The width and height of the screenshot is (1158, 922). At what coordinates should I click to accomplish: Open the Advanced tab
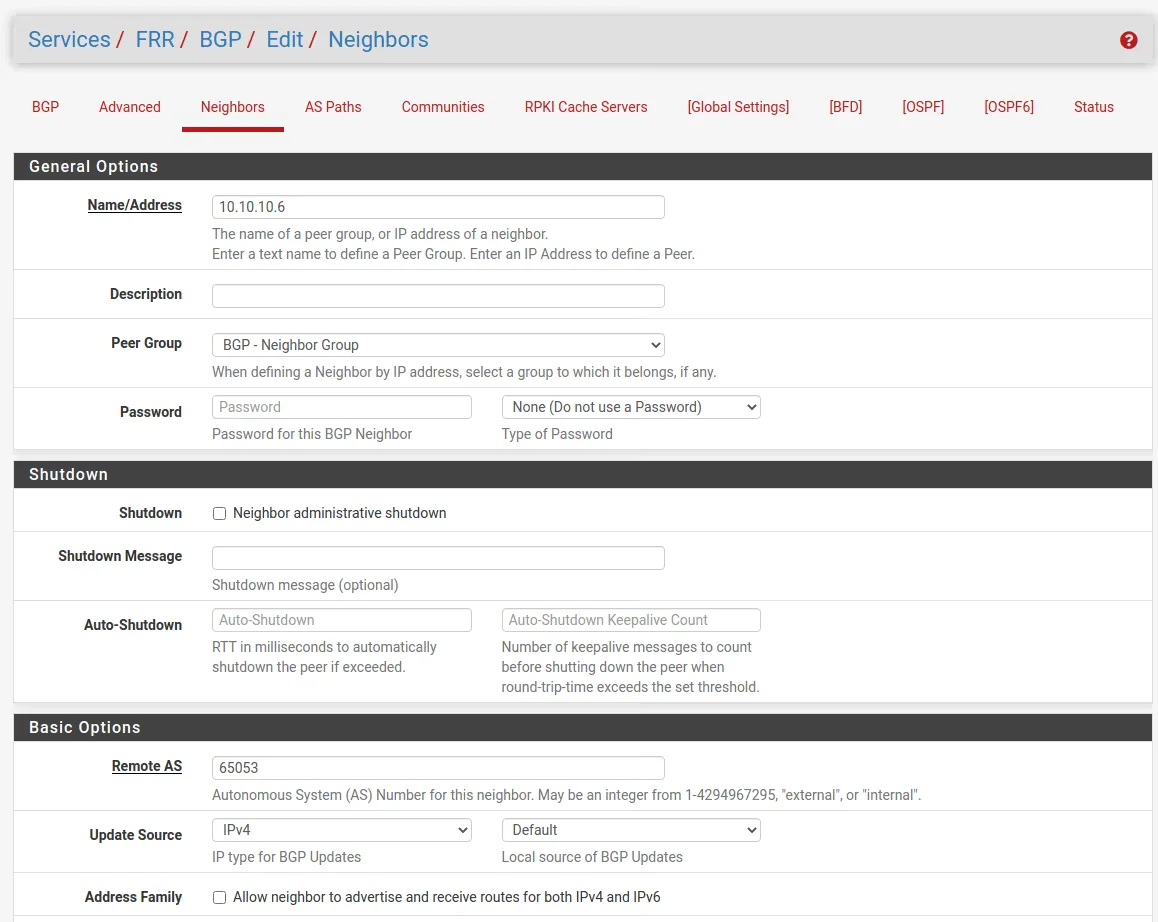point(130,107)
